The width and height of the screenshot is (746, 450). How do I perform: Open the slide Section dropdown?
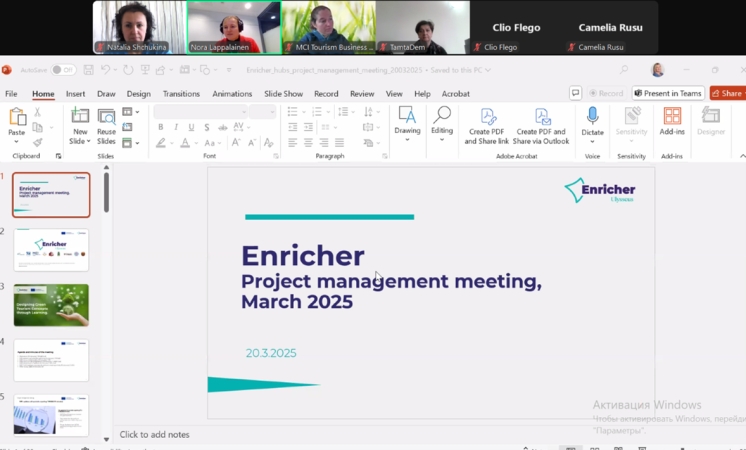(130, 142)
